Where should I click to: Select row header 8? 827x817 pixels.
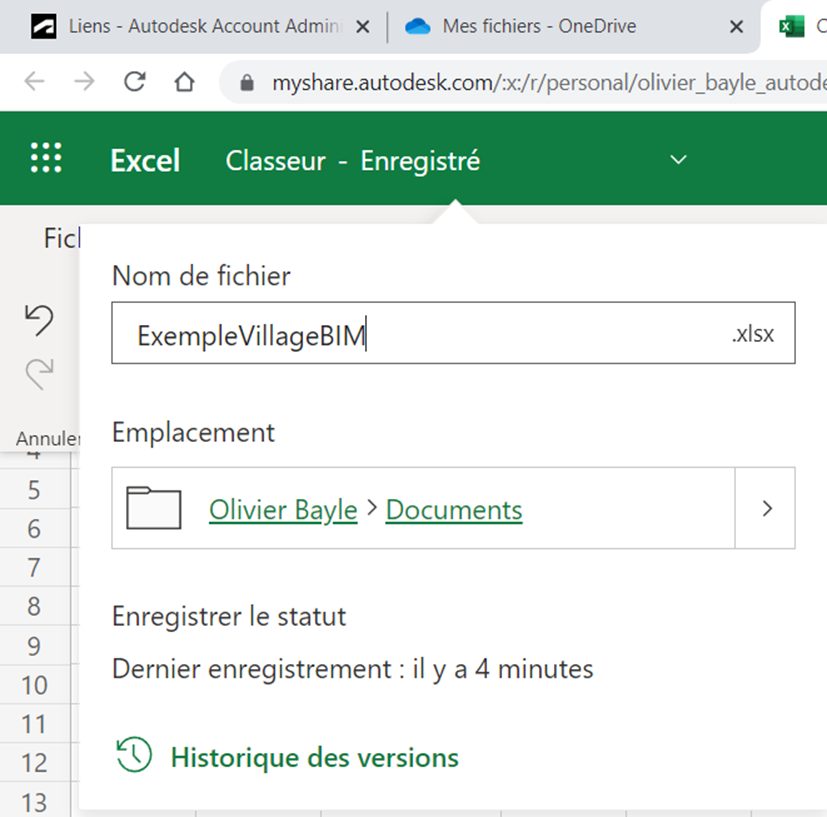[34, 607]
